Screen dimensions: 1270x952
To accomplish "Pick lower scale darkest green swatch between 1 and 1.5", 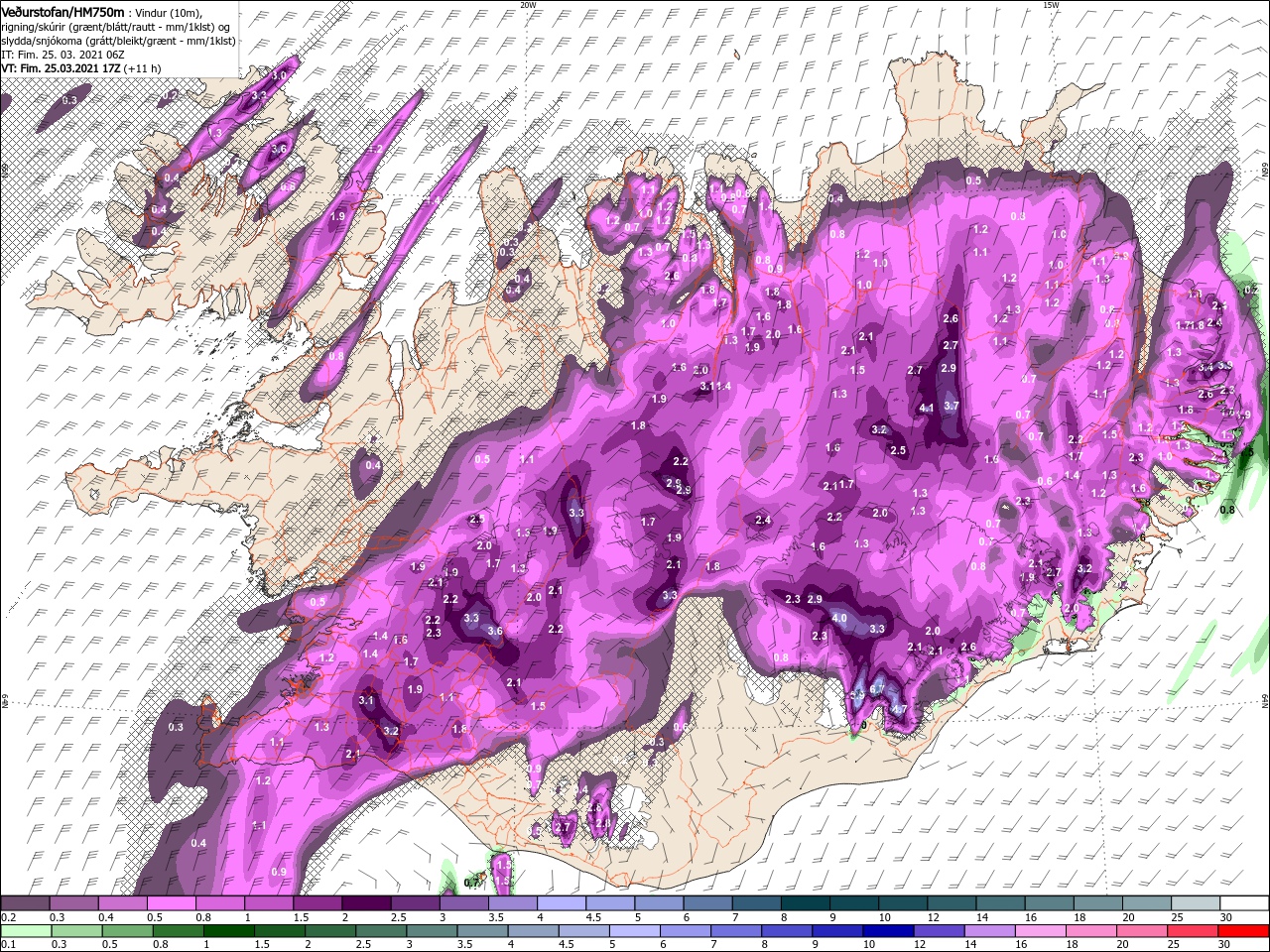I will click(x=228, y=931).
